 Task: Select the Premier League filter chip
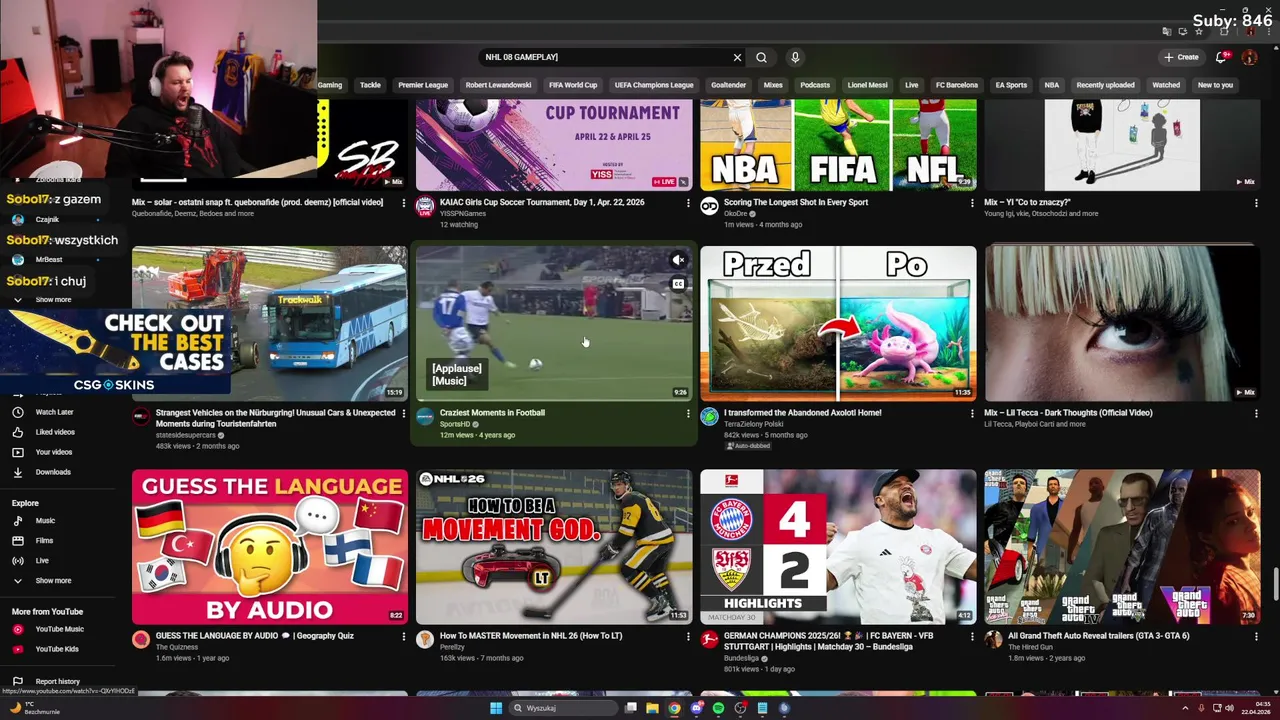(x=423, y=85)
